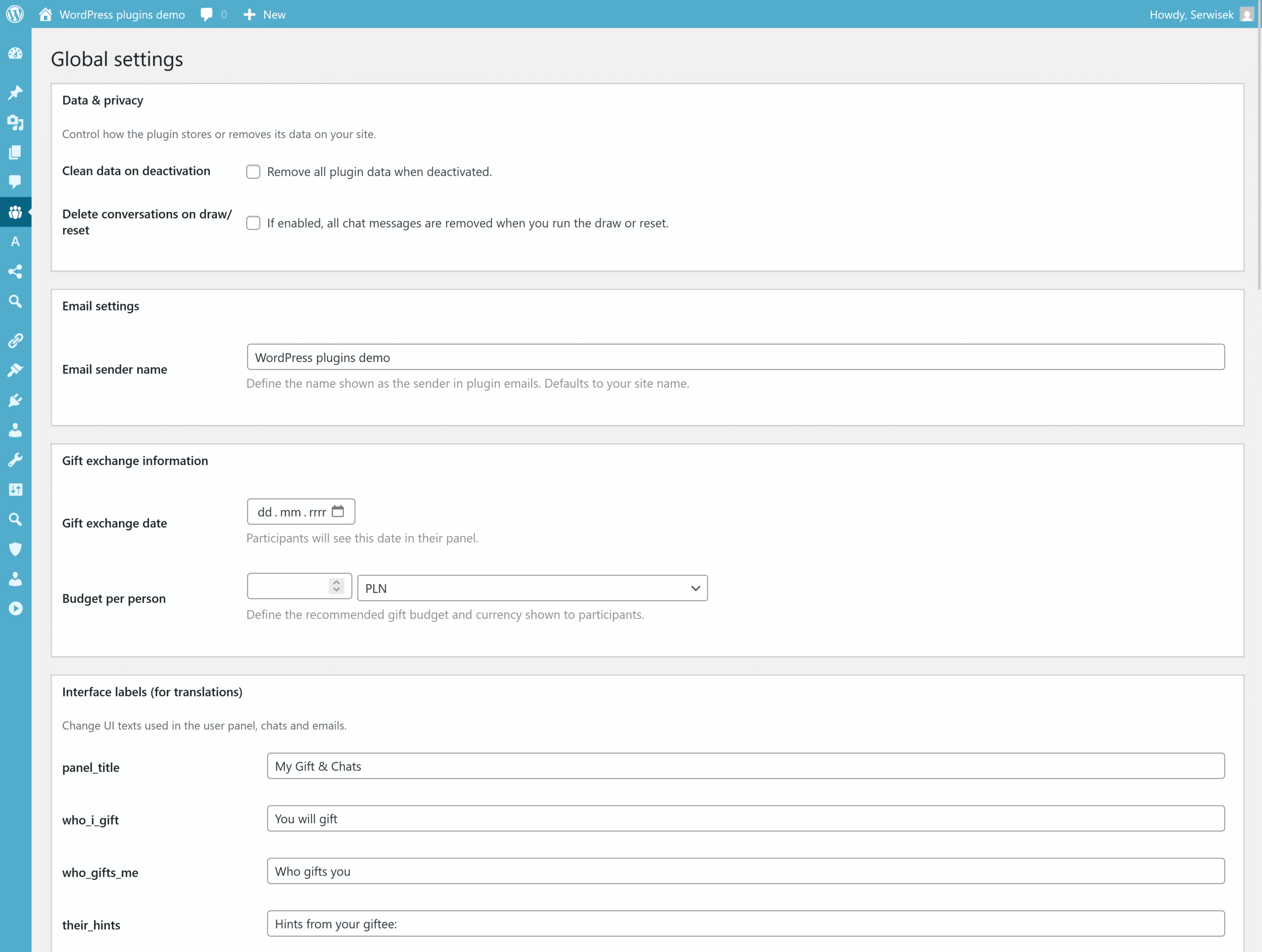Open the Media library sidebar icon
The height and width of the screenshot is (952, 1262).
click(15, 122)
